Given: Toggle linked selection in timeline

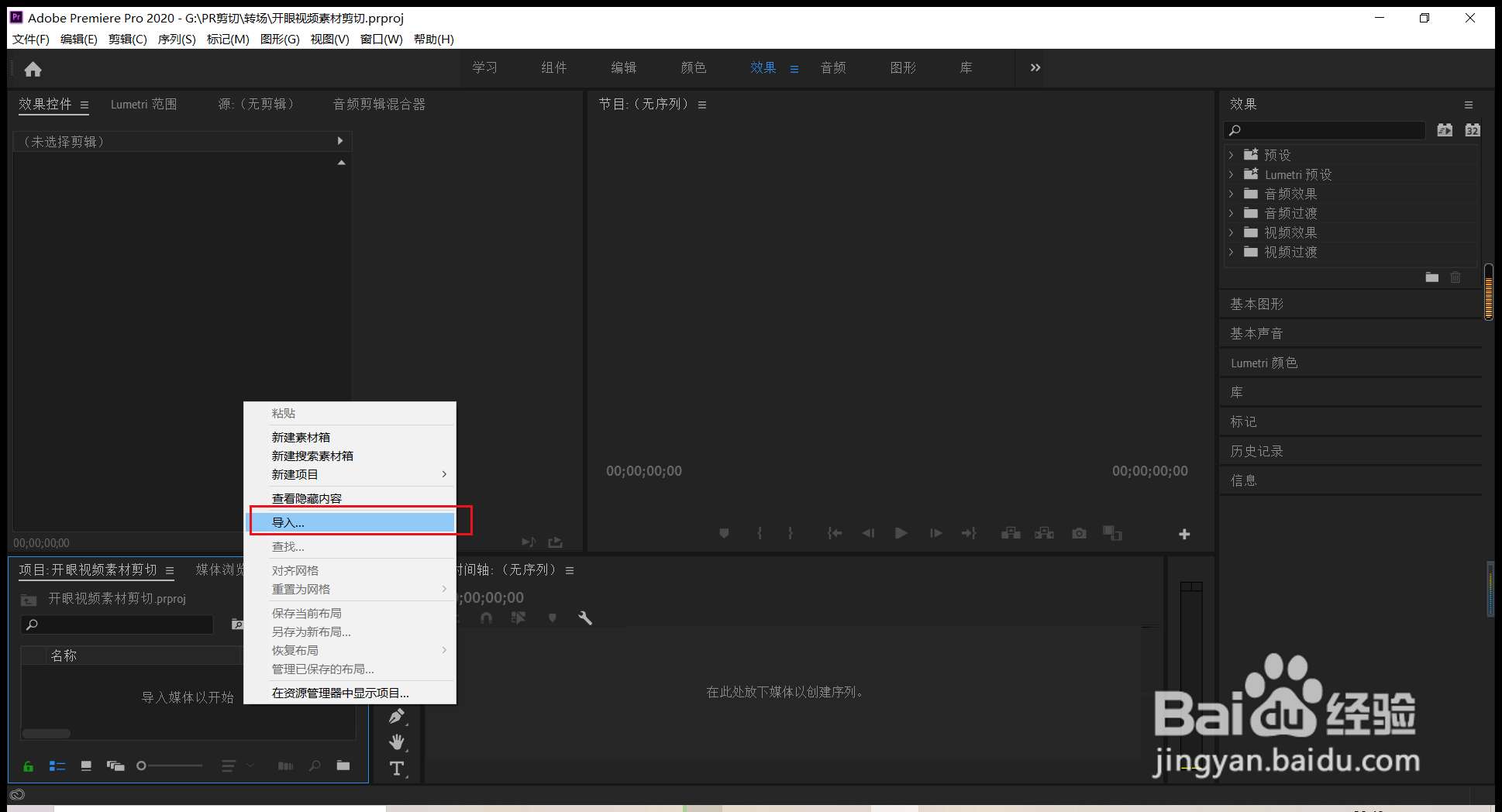Looking at the screenshot, I should (518, 618).
